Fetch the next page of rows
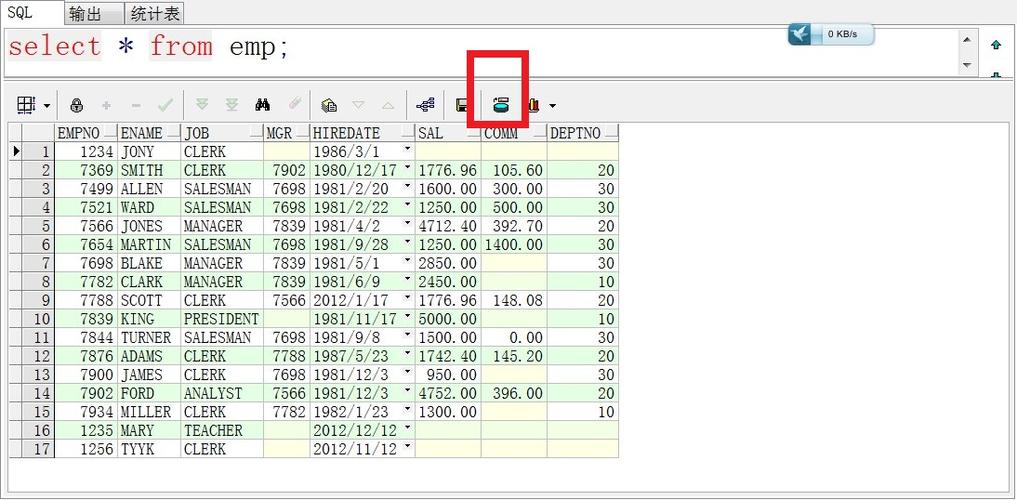Screen dimensions: 1017x500 point(202,104)
